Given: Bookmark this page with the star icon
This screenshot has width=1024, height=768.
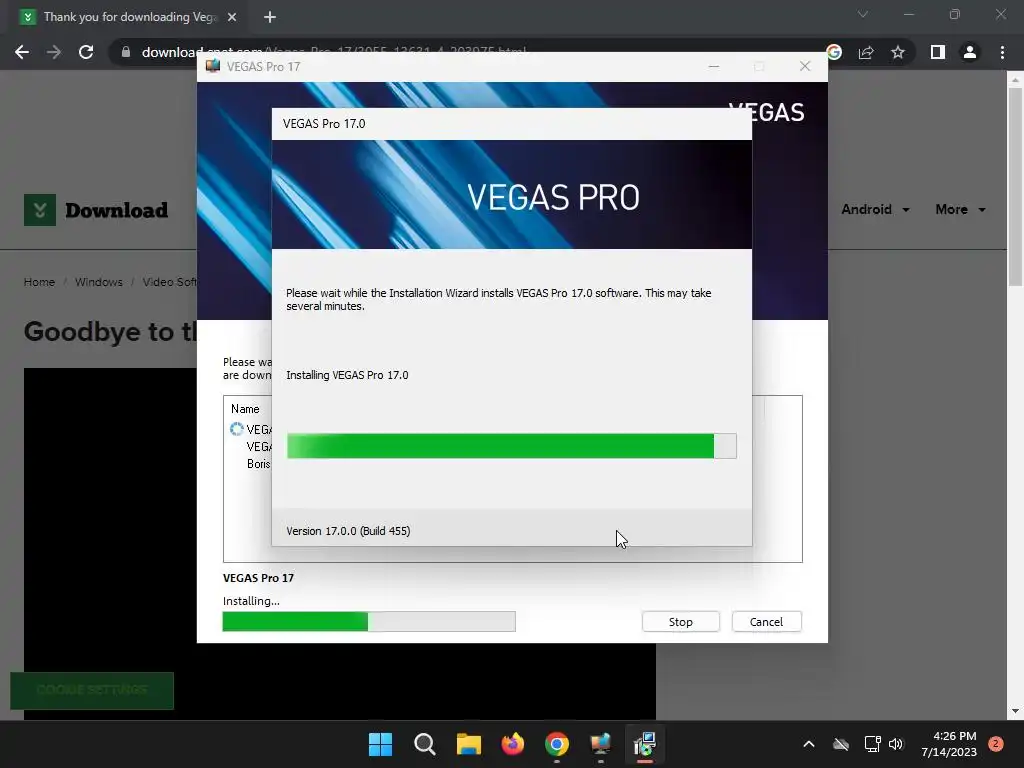Looking at the screenshot, I should 898,52.
